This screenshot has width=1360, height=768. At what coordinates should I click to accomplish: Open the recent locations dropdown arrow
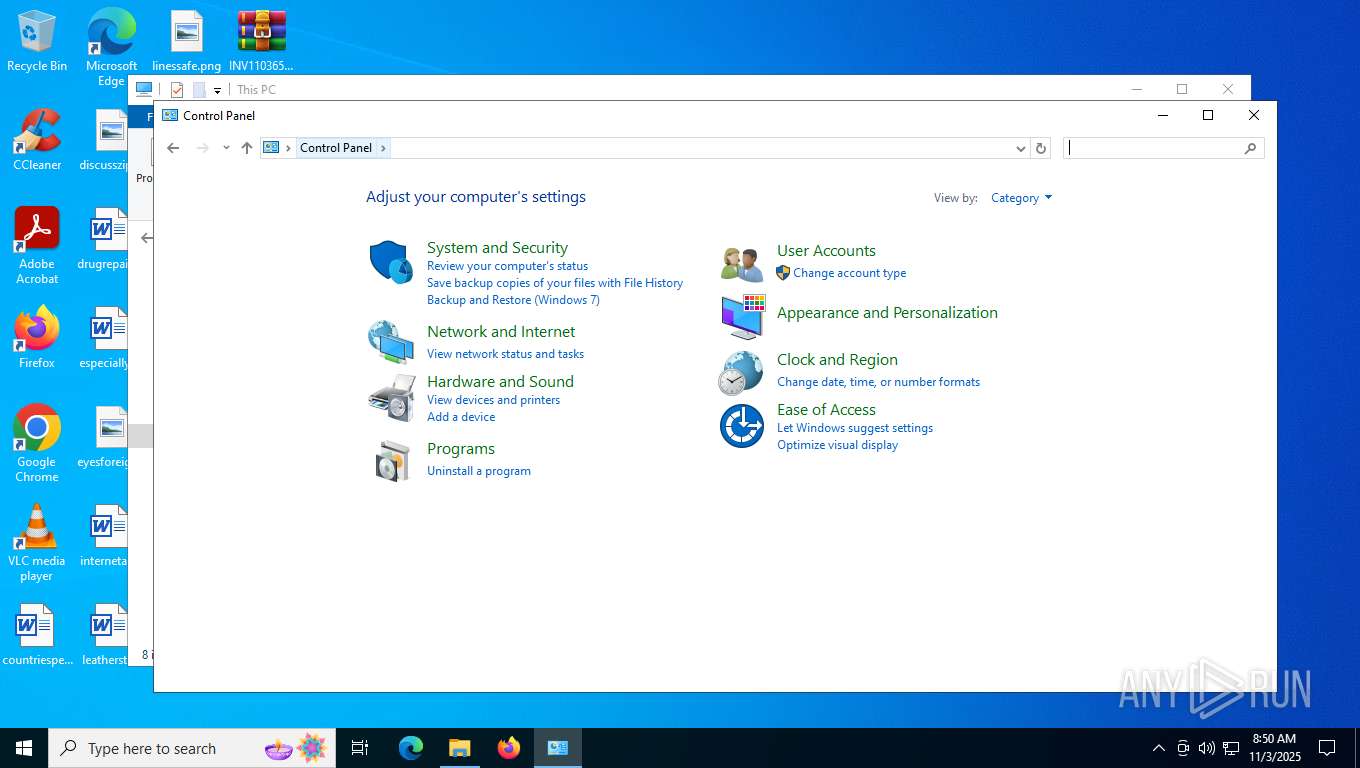tap(226, 148)
